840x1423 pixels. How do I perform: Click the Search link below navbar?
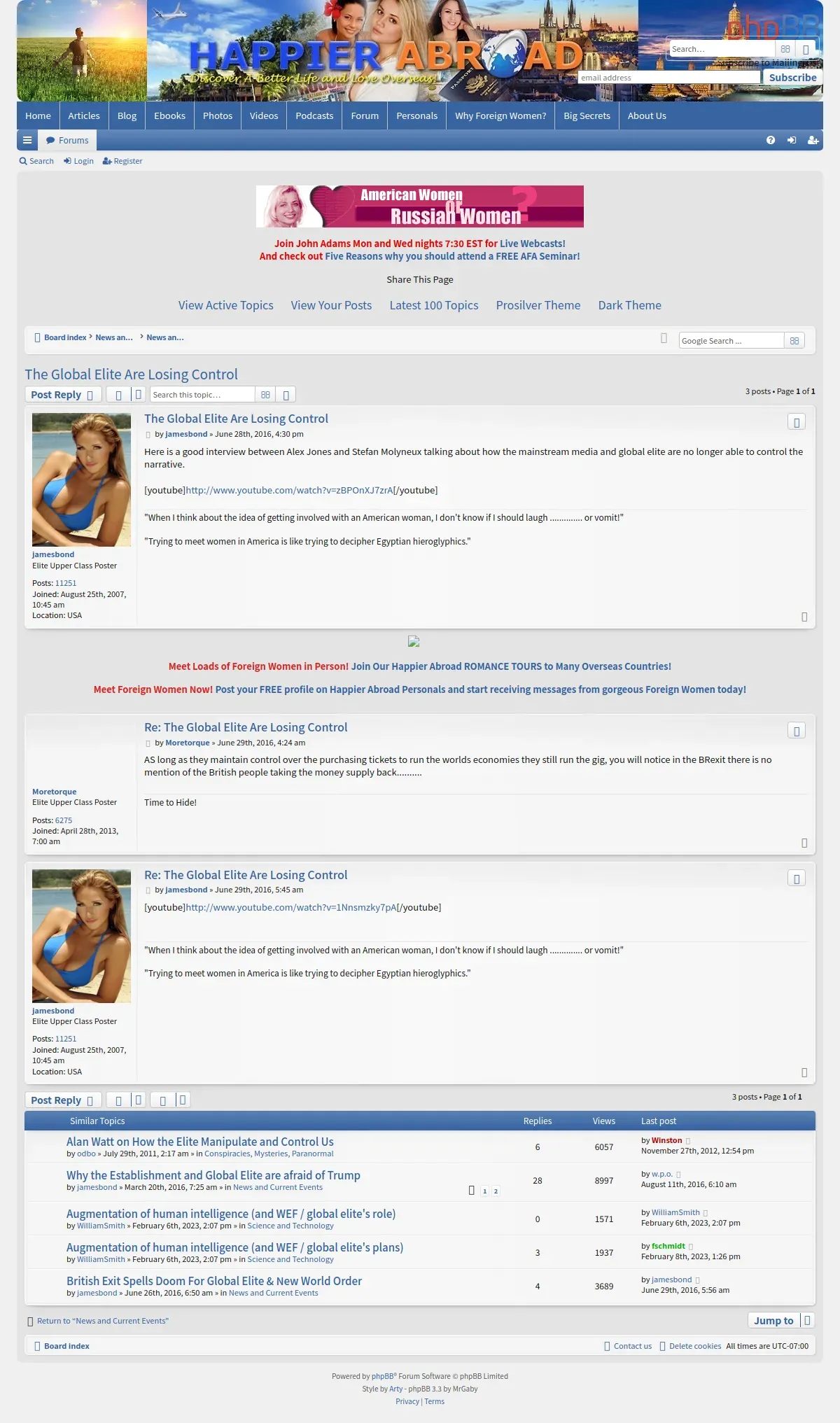click(36, 161)
